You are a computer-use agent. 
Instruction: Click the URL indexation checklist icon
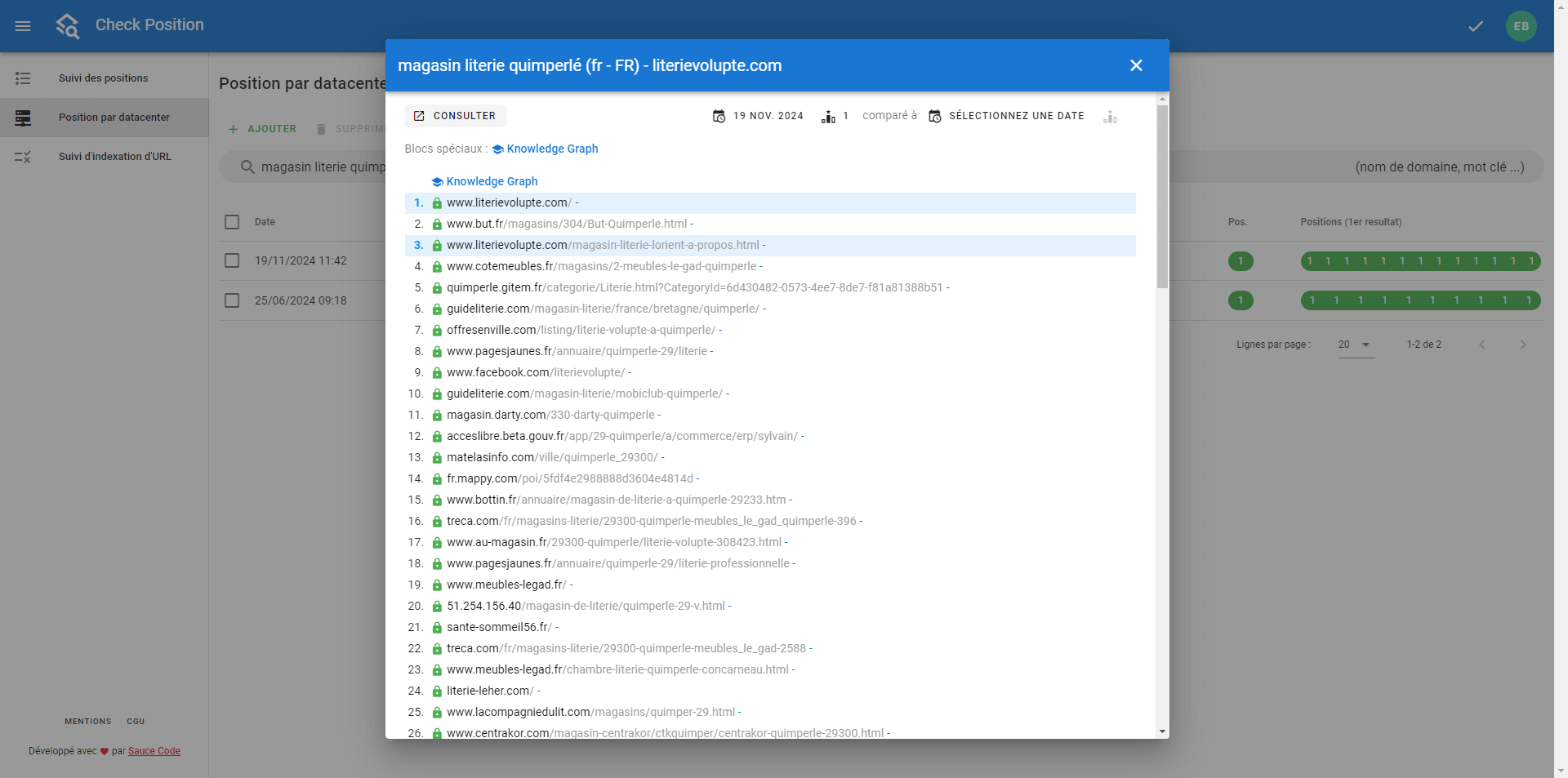(23, 157)
